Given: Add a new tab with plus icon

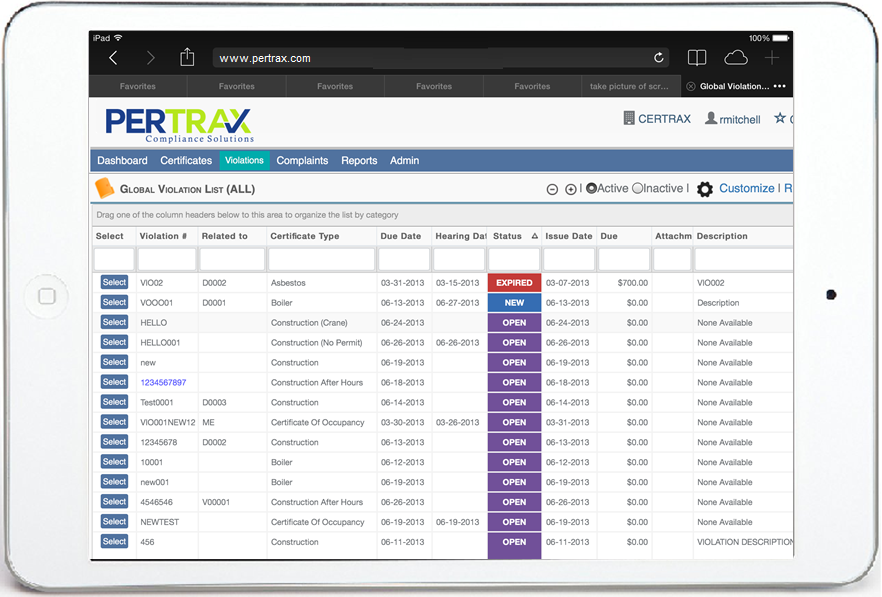Looking at the screenshot, I should tap(772, 57).
